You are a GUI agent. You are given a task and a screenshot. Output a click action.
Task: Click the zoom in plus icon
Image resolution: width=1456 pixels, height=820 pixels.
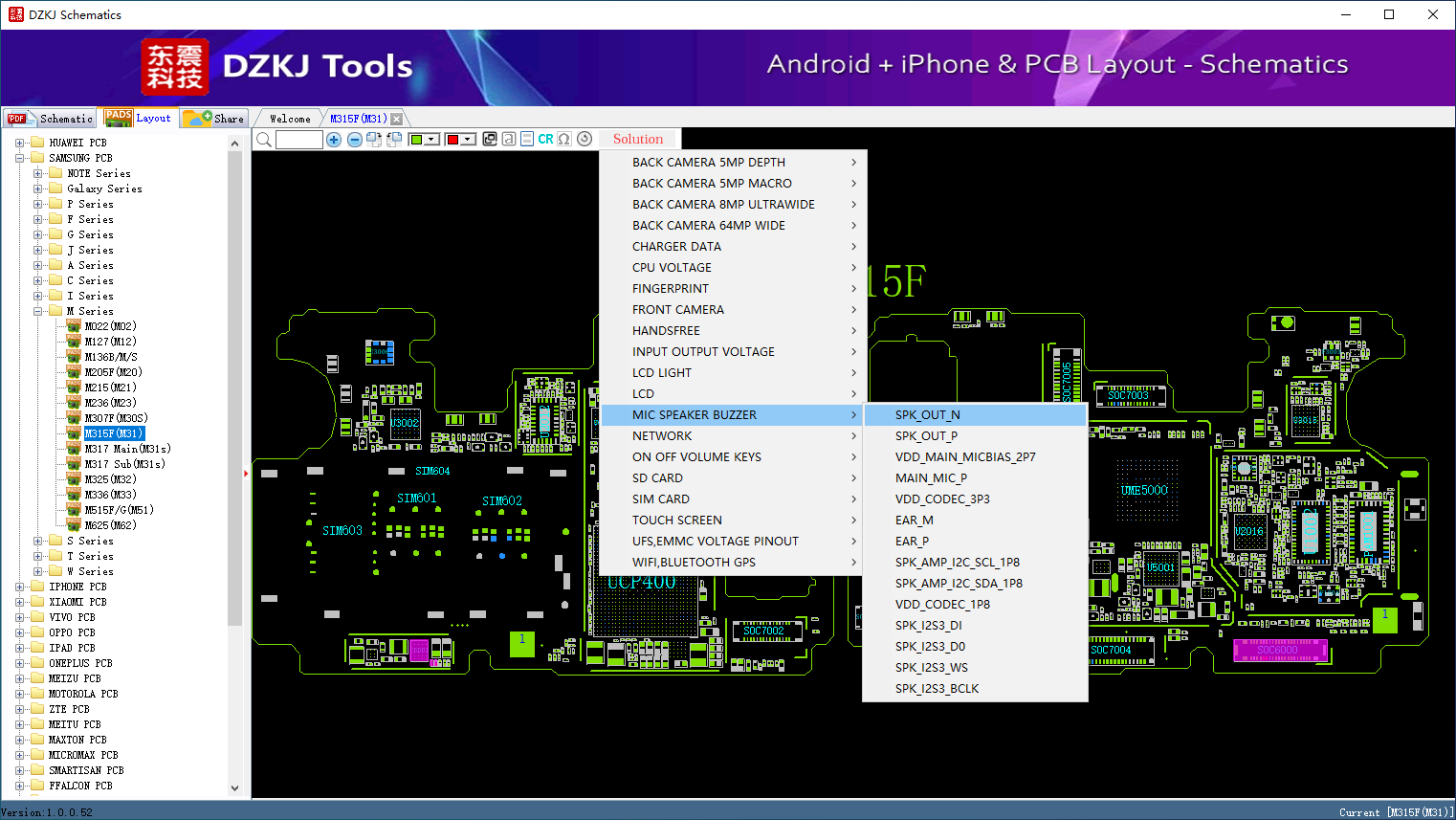334,140
